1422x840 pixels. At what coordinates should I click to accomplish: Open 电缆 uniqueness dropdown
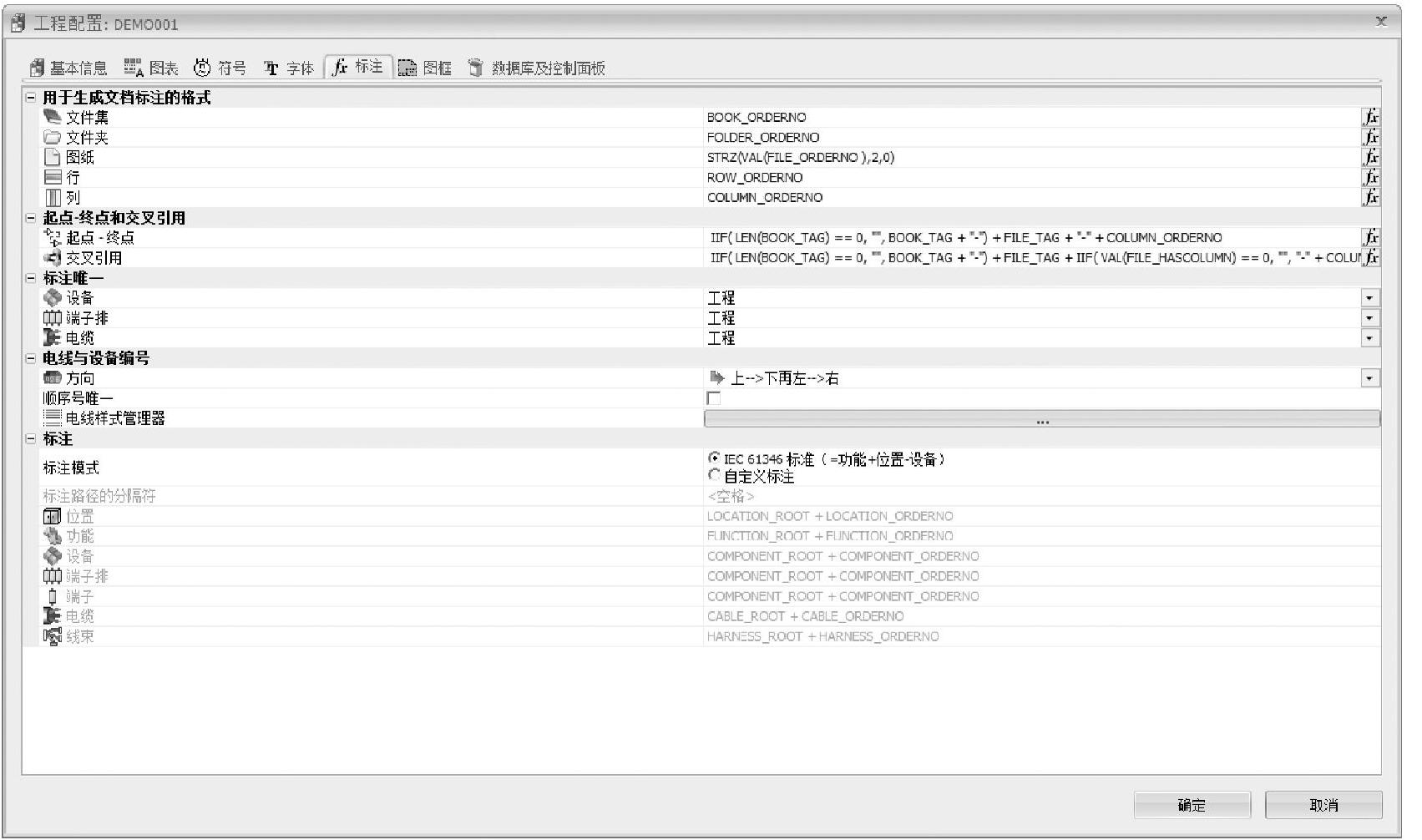(x=1369, y=337)
